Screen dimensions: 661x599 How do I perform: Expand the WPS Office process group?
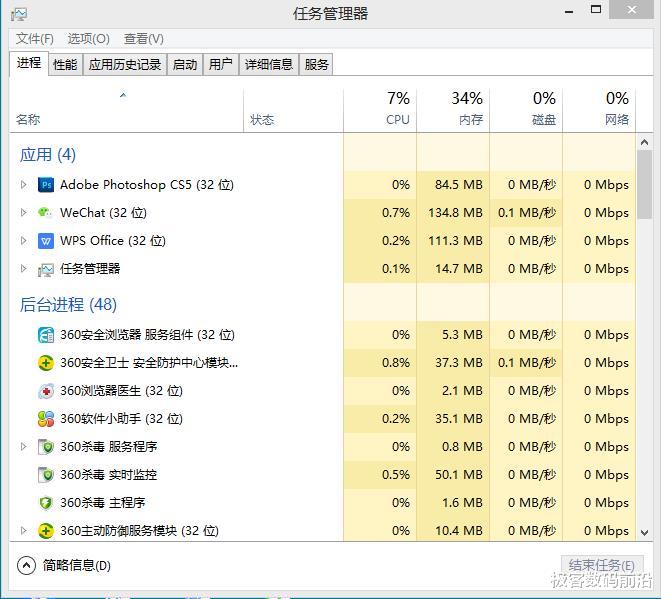[24, 240]
